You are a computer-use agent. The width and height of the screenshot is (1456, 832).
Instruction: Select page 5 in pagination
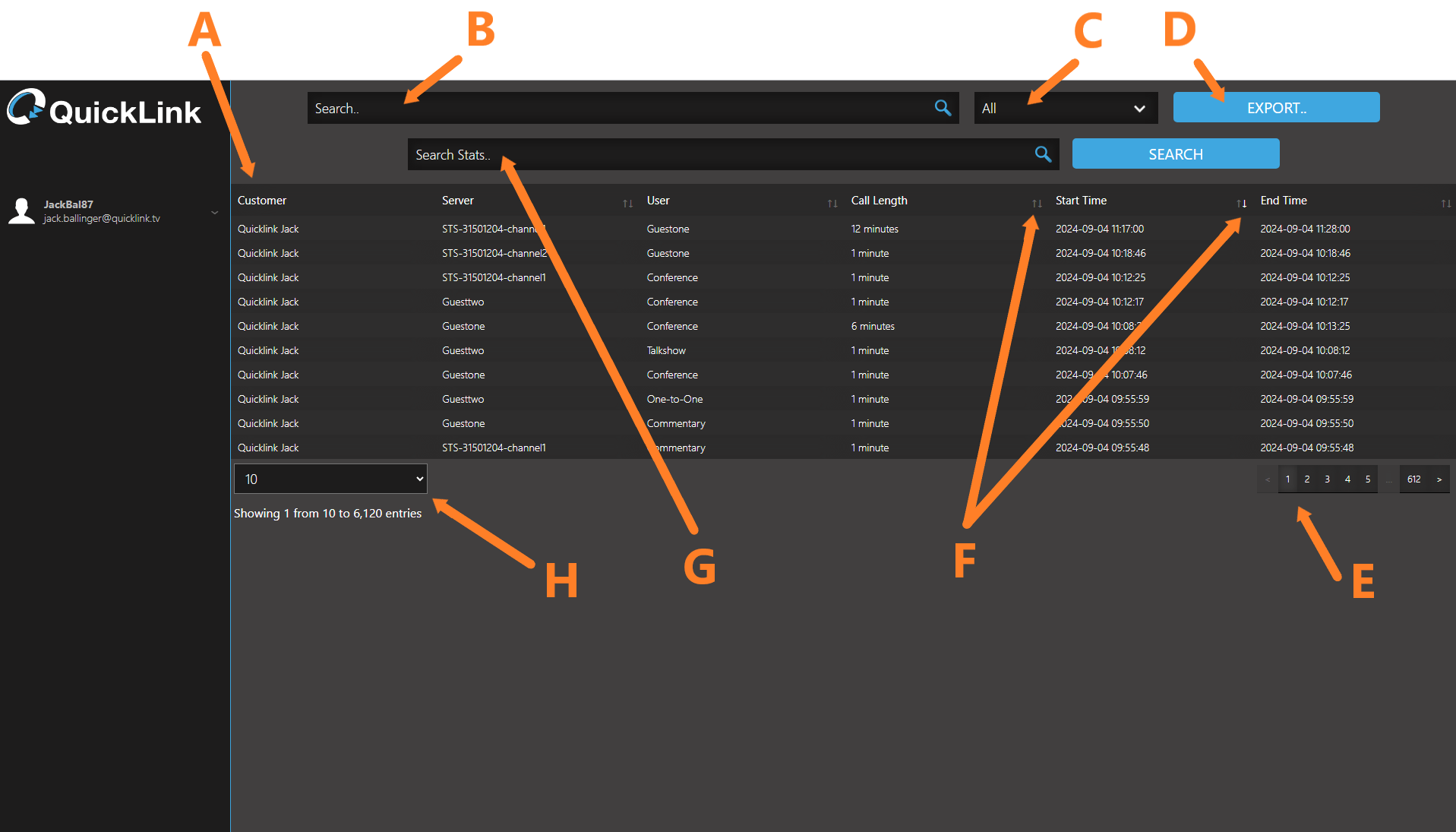point(1368,479)
